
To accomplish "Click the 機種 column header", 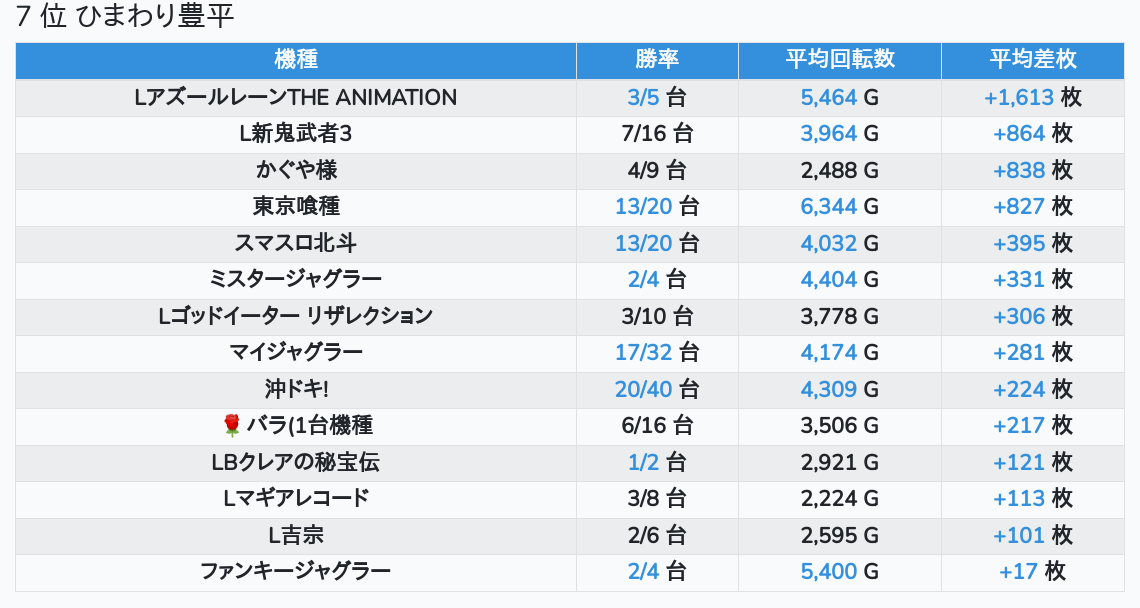I will point(296,59).
